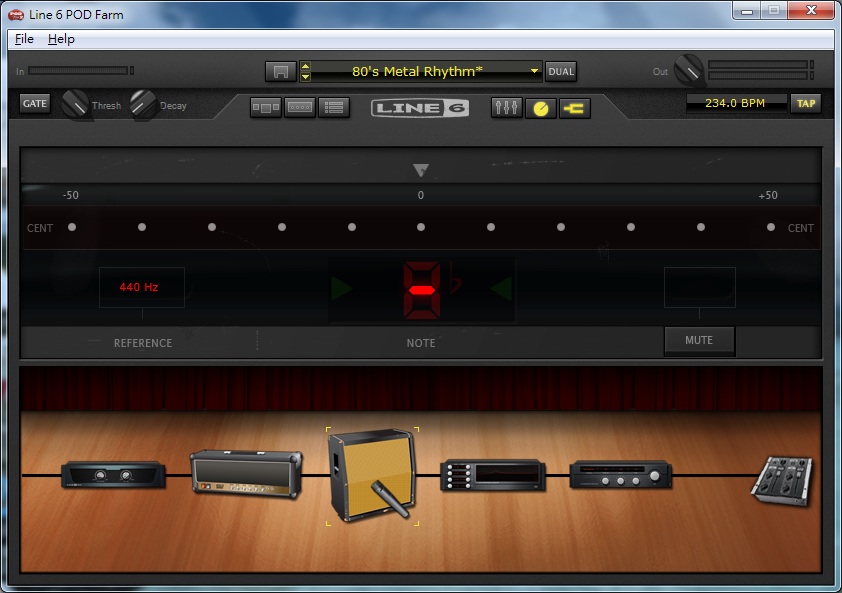Open the Help menu
This screenshot has height=593, width=842.
click(x=61, y=39)
